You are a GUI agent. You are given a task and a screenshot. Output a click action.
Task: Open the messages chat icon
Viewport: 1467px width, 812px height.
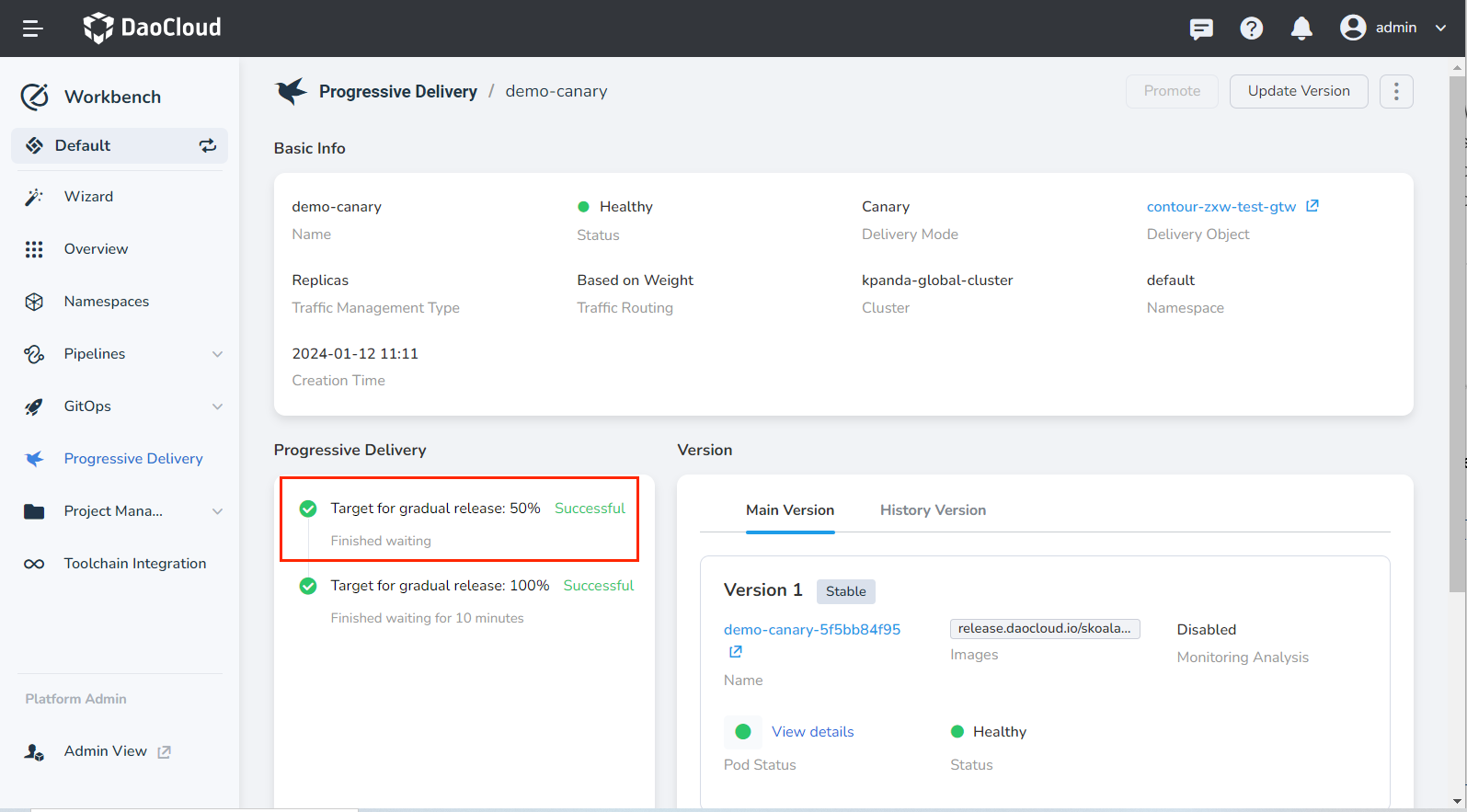point(1200,29)
